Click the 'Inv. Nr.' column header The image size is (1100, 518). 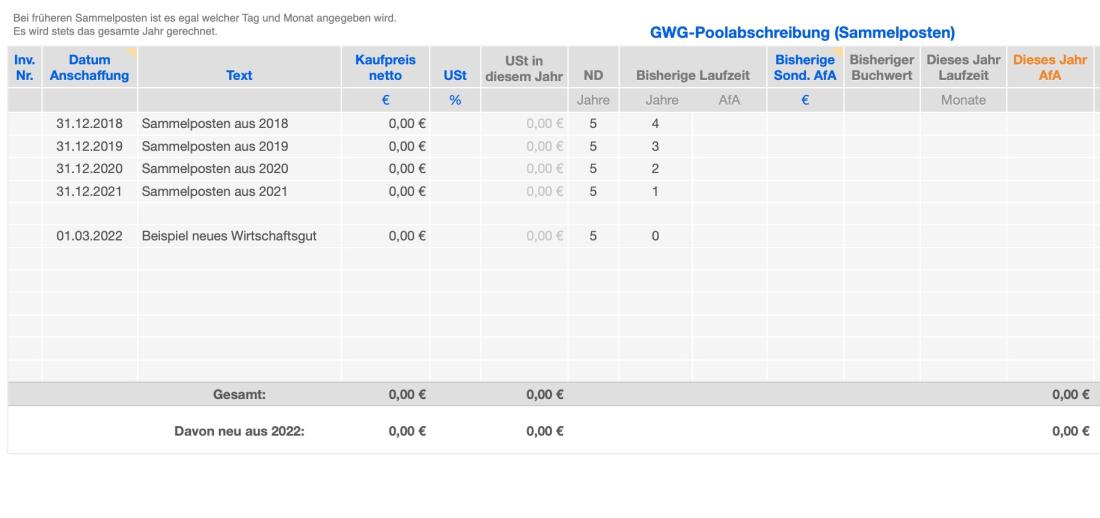click(23, 68)
